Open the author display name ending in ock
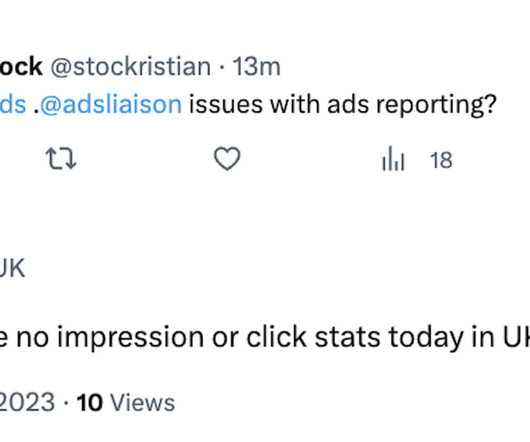The image size is (530, 442). point(21,67)
